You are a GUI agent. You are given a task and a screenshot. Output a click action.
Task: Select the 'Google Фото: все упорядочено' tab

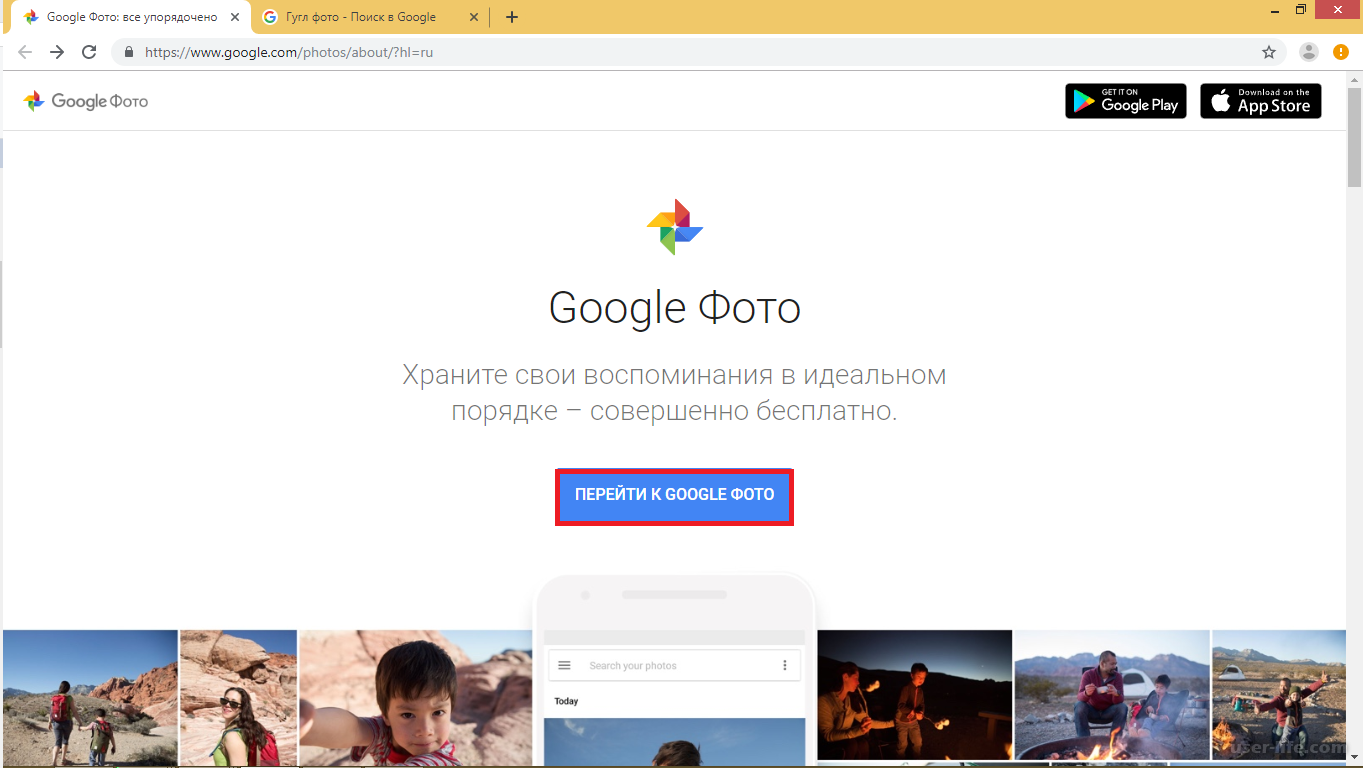point(130,17)
